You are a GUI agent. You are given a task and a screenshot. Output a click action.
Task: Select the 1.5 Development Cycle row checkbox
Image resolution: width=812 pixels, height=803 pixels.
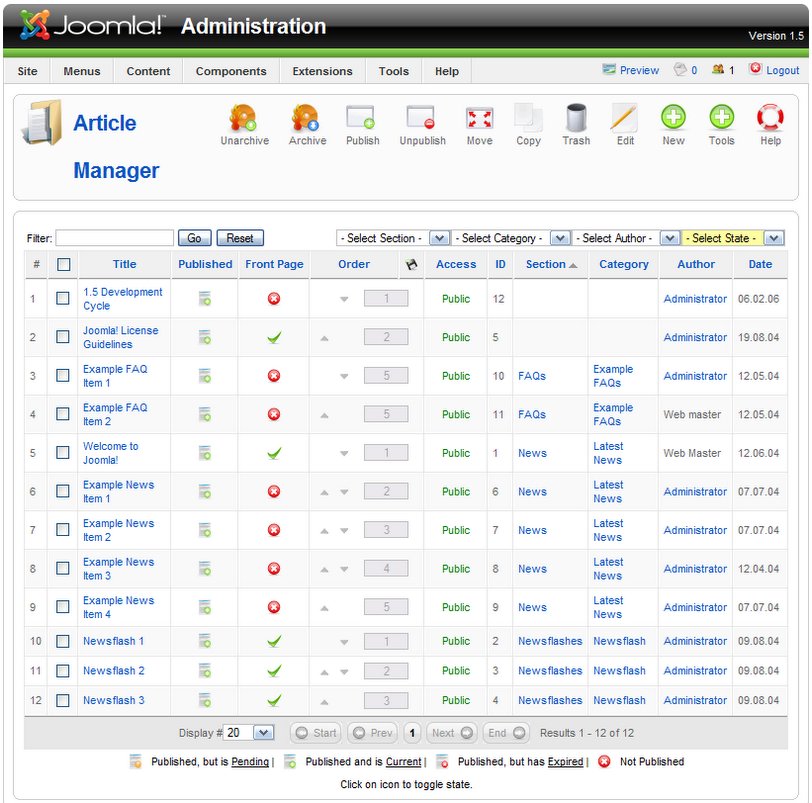click(x=63, y=298)
